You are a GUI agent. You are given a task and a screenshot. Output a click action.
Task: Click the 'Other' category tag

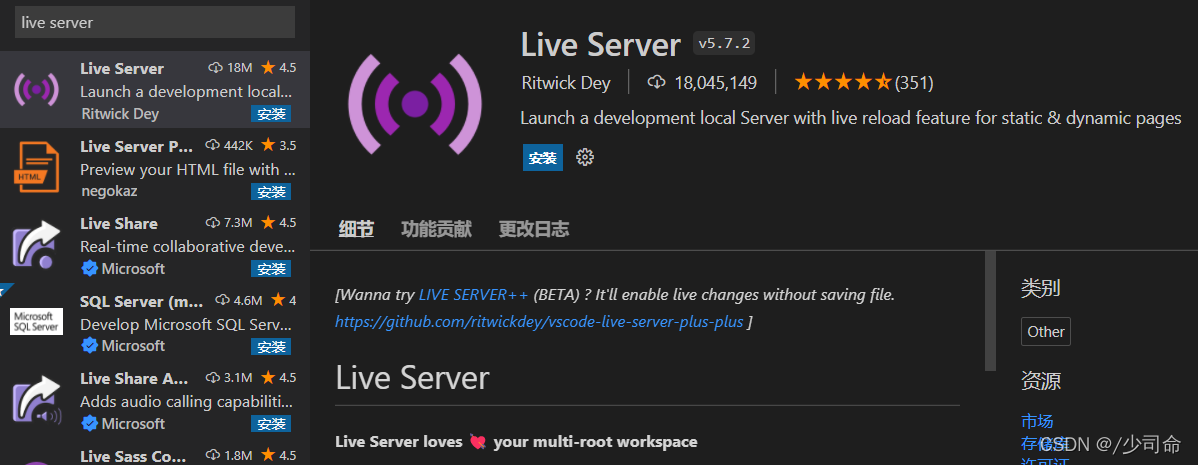1045,331
